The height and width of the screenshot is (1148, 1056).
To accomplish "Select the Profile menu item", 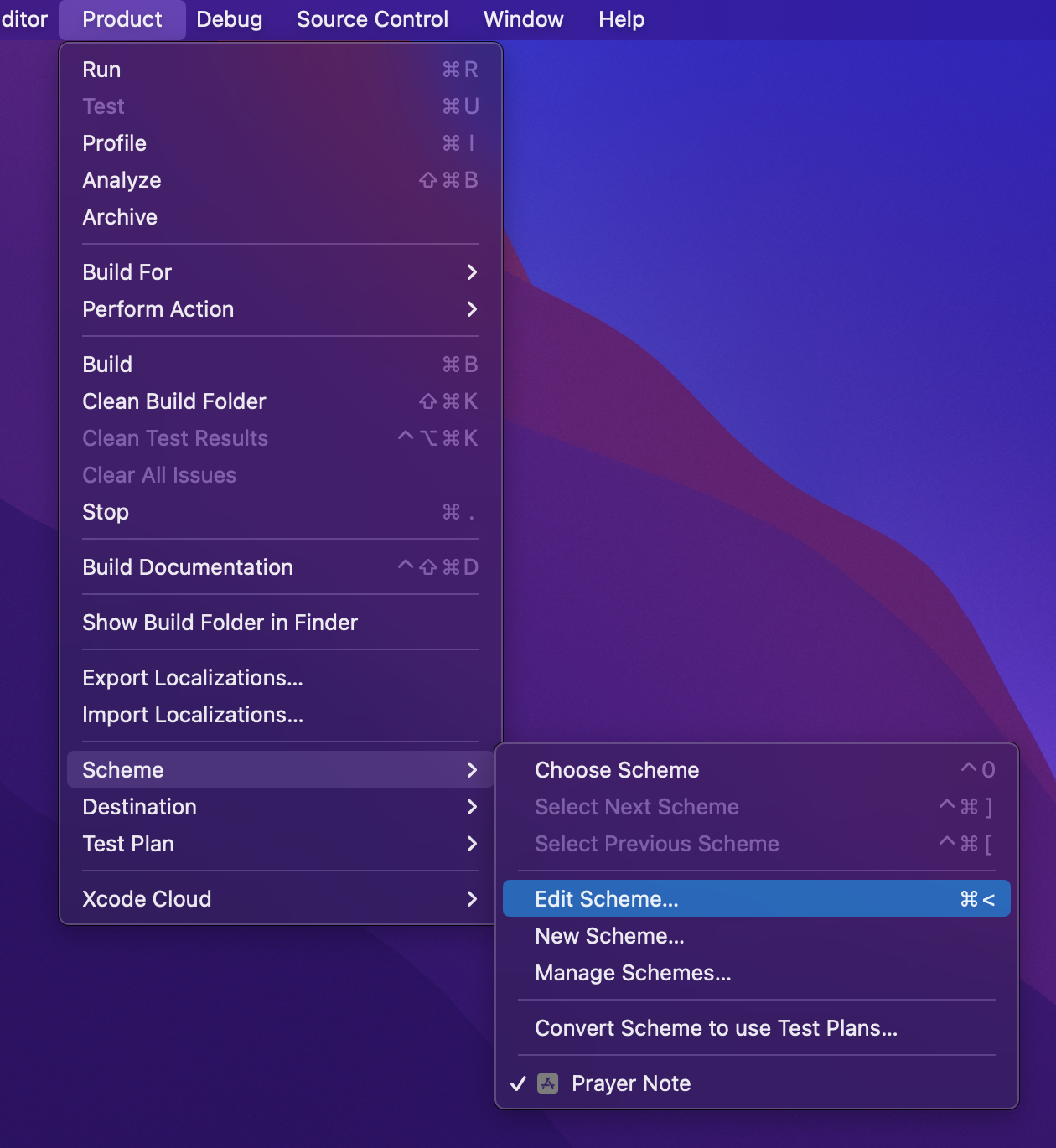I will (281, 143).
